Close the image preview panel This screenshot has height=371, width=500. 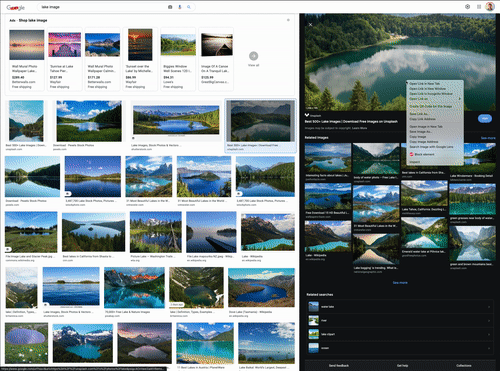coord(310,24)
